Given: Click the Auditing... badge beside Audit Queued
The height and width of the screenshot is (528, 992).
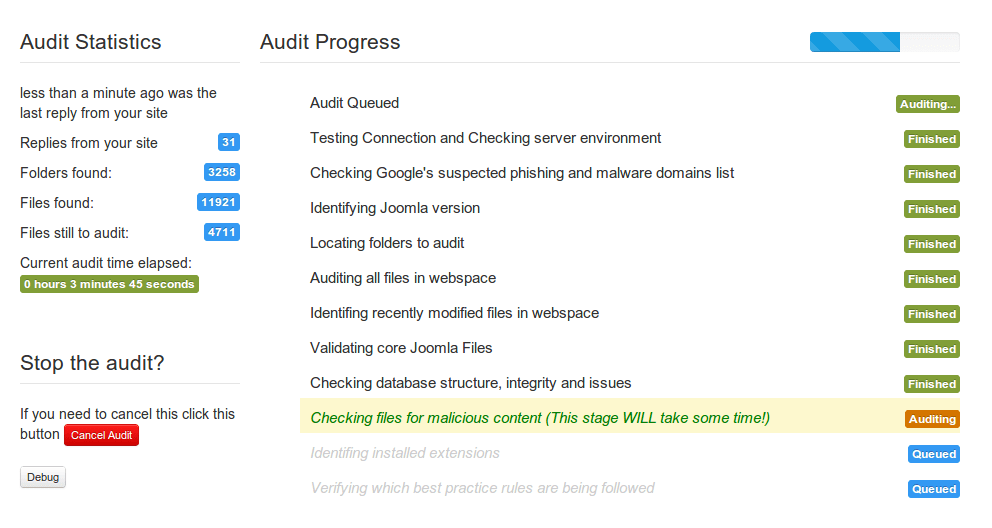Looking at the screenshot, I should (928, 104).
